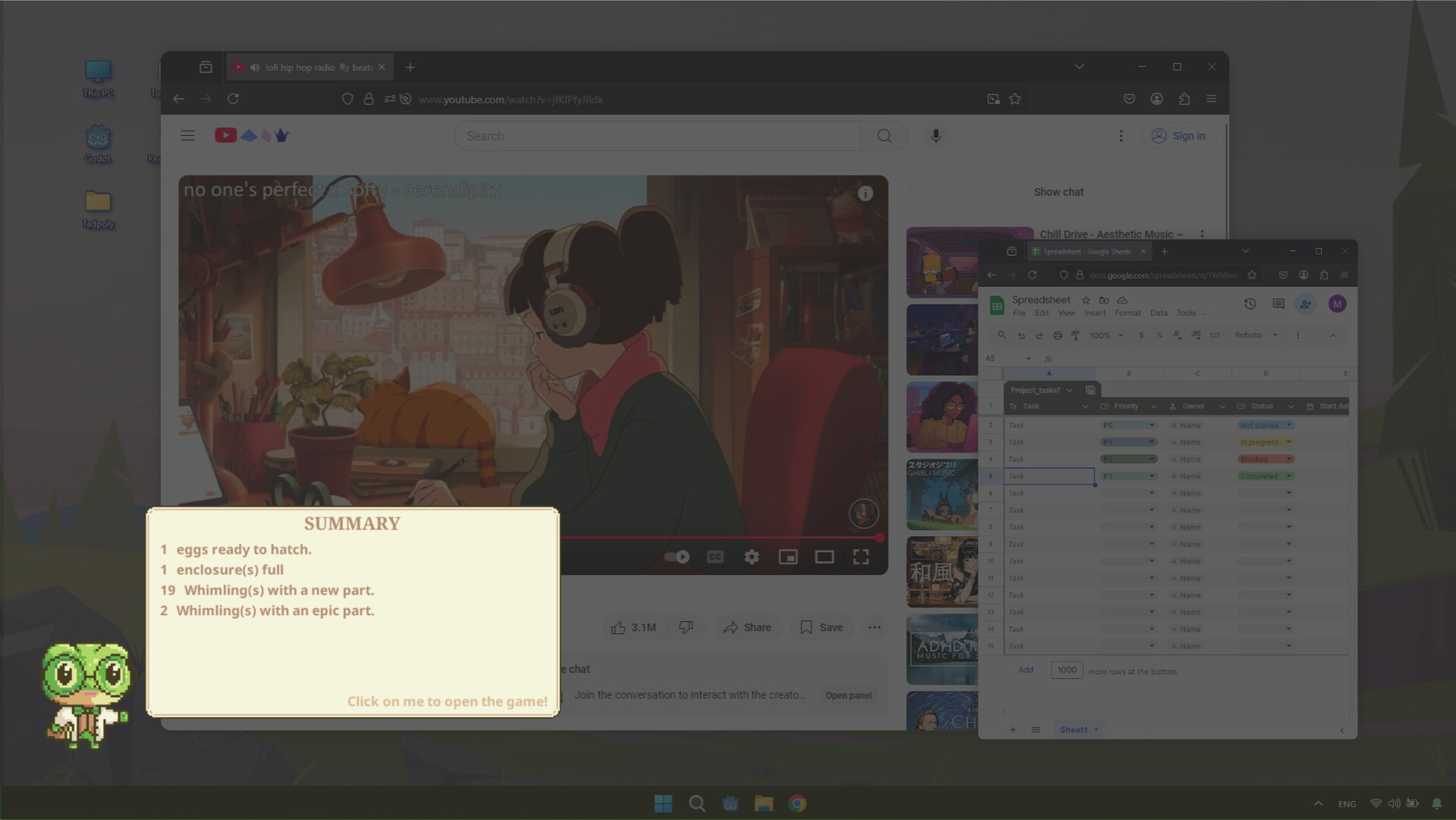Click the Show chat button
Image resolution: width=1456 pixels, height=820 pixels.
(x=1057, y=191)
